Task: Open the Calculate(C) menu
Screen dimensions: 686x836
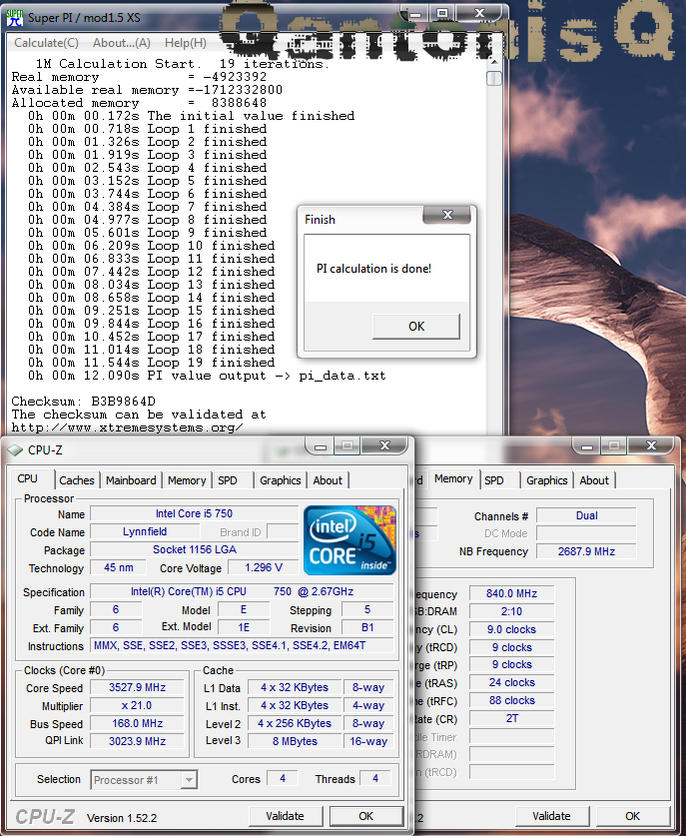Action: coord(46,43)
